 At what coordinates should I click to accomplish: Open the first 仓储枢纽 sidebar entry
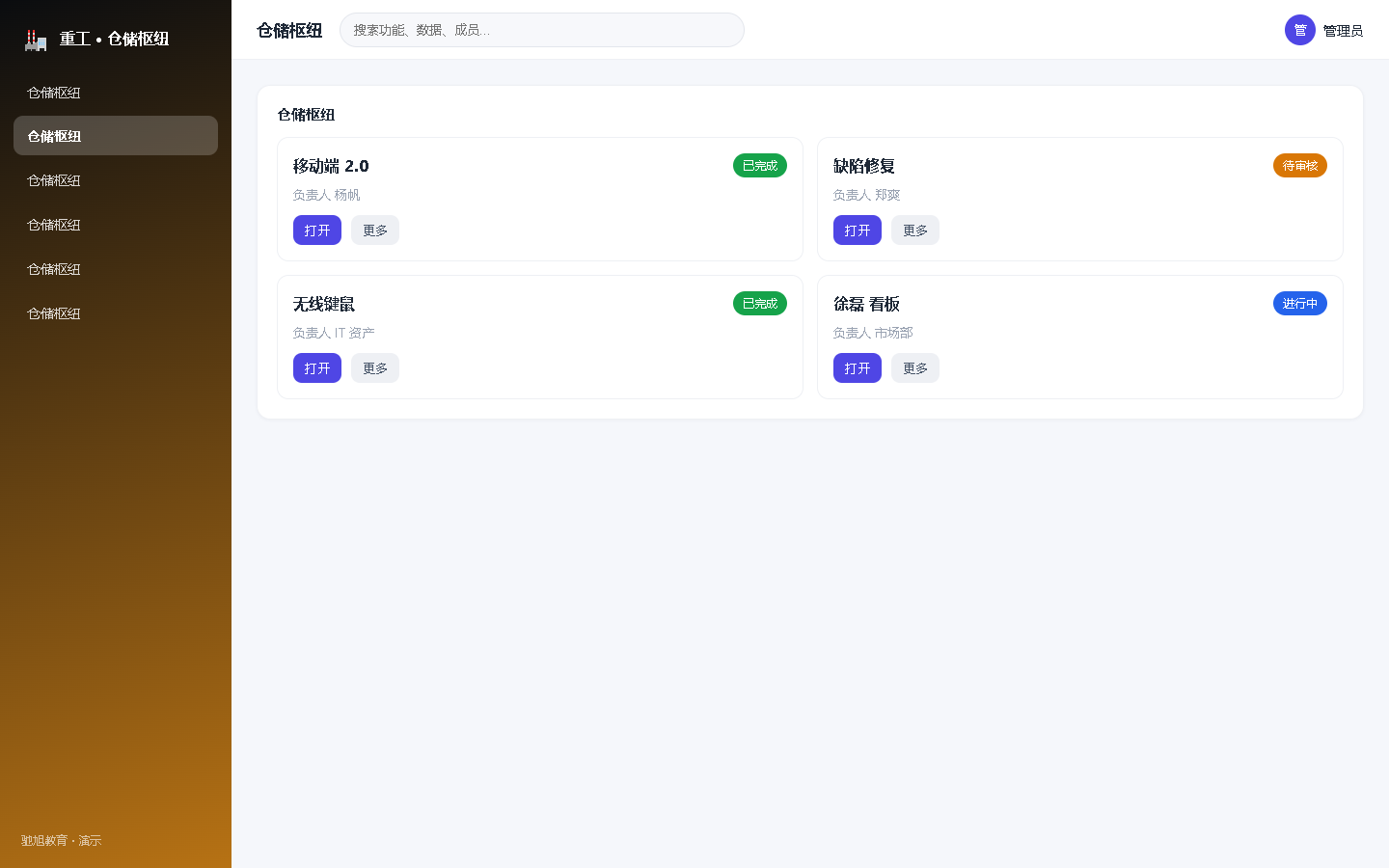pyautogui.click(x=116, y=93)
